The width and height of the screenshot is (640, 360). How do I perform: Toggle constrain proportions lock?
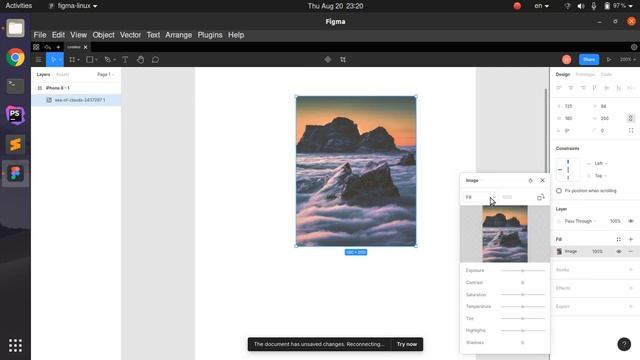click(630, 118)
